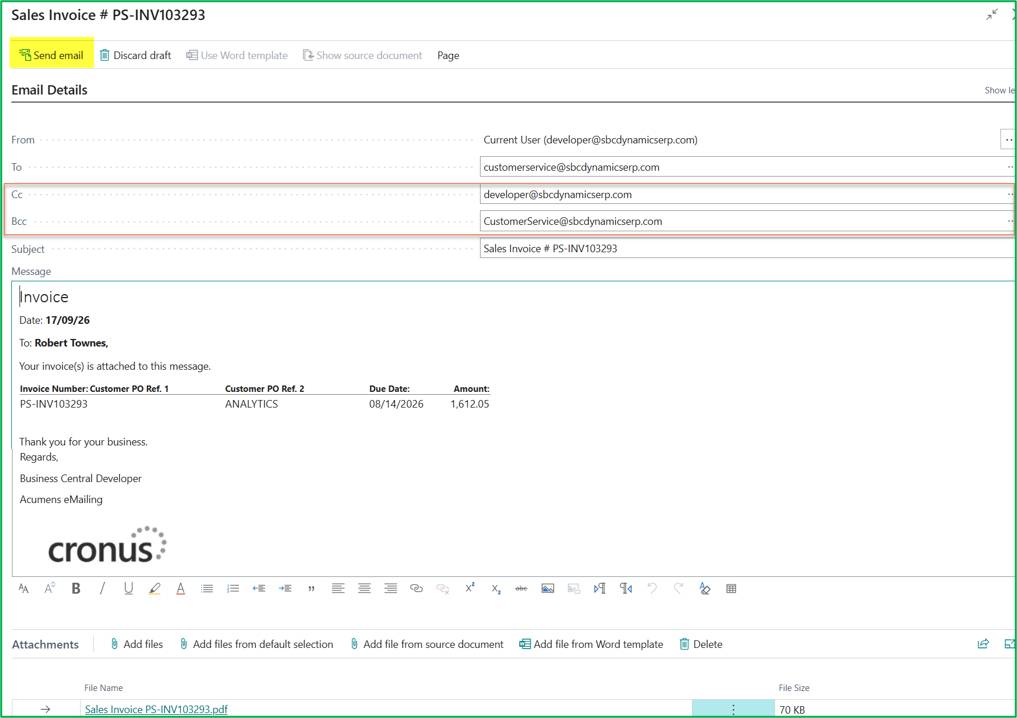Select the attachment row arrow indicator
This screenshot has height=718, width=1017.
tap(45, 709)
